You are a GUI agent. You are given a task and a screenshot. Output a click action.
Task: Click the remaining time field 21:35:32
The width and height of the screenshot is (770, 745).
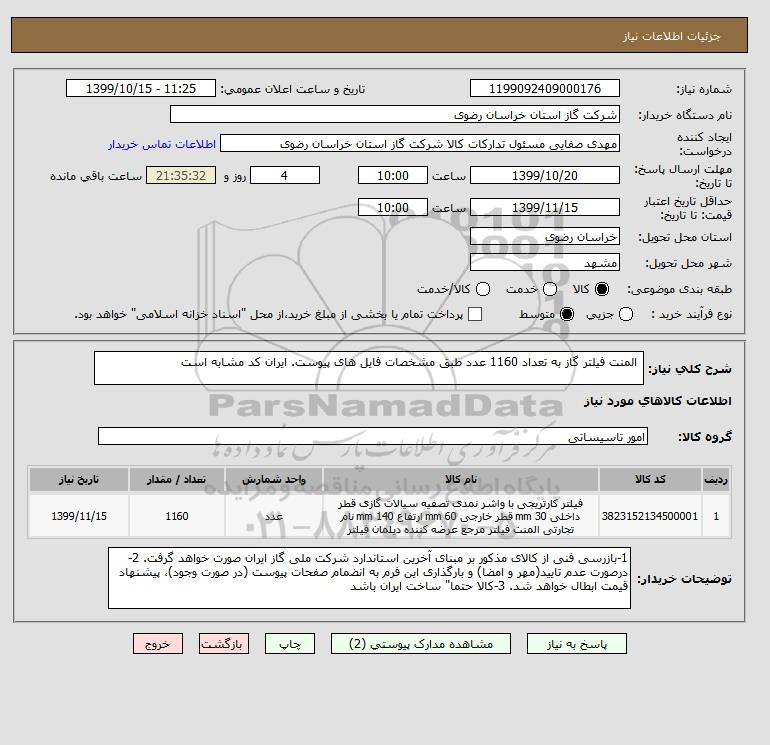[181, 175]
